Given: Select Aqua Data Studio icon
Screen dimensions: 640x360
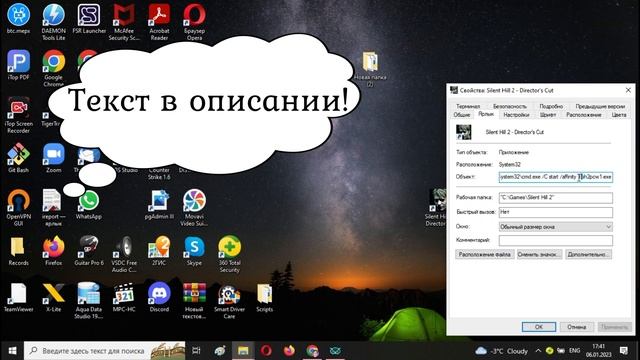Looking at the screenshot, I should (x=89, y=300).
